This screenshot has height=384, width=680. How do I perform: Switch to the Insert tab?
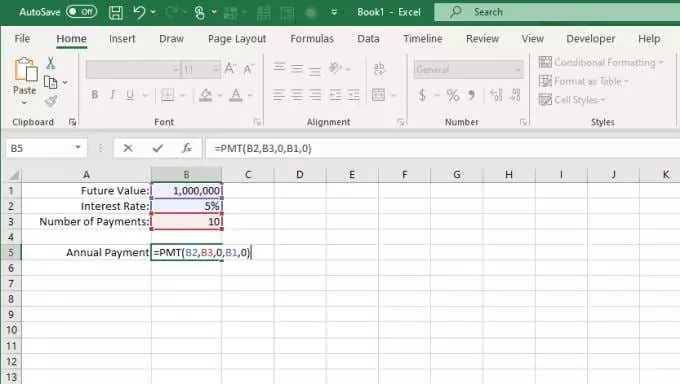pos(122,39)
